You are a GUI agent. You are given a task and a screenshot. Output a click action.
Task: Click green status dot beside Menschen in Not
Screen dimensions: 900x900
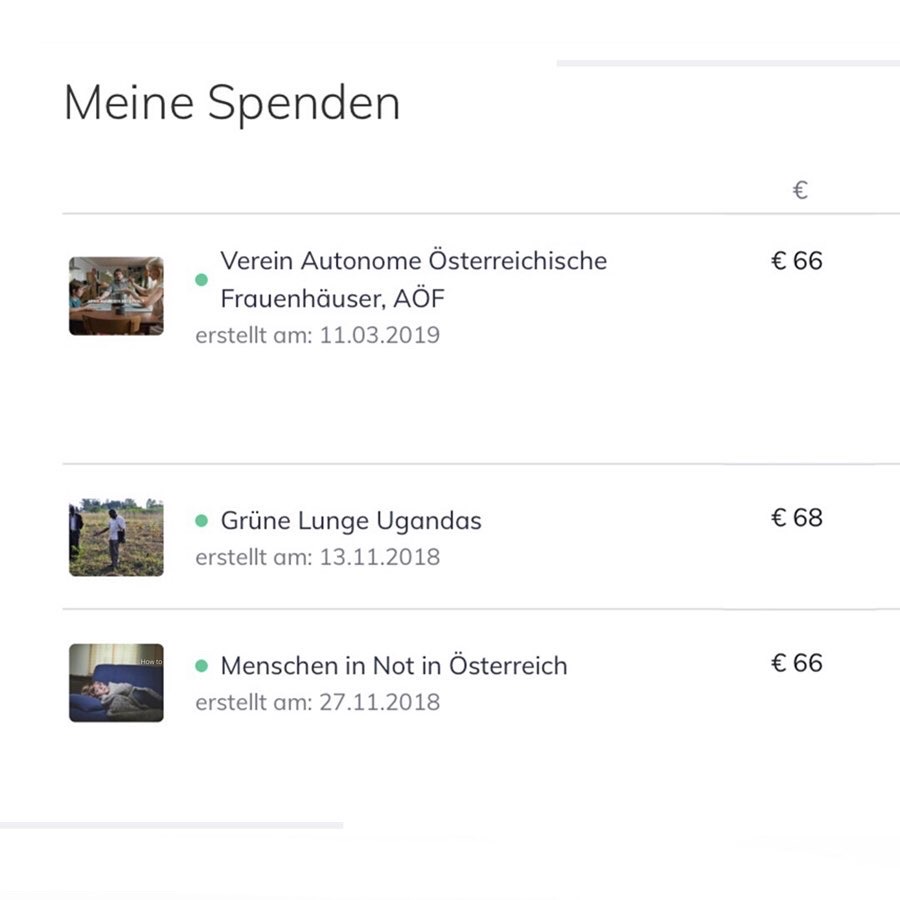(201, 666)
